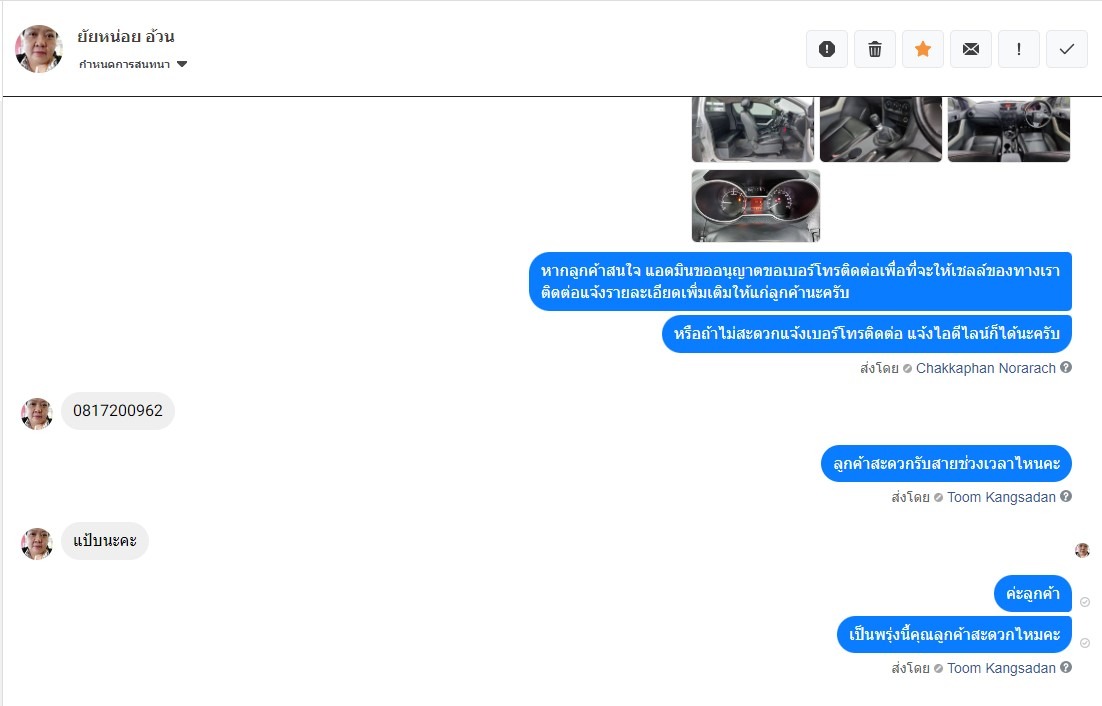
Task: Open the conversation assignment dropdown arrow
Action: coord(182,64)
